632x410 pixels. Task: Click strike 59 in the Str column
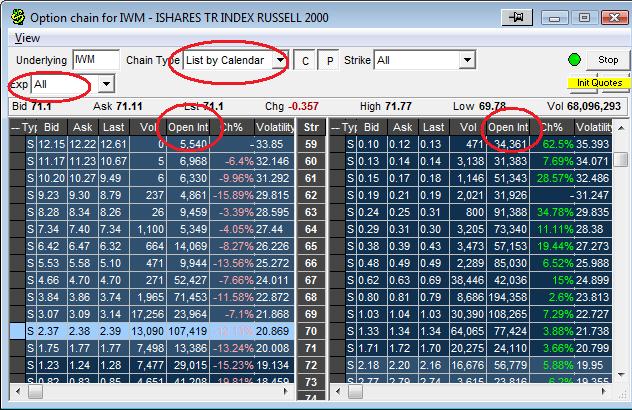(x=311, y=144)
